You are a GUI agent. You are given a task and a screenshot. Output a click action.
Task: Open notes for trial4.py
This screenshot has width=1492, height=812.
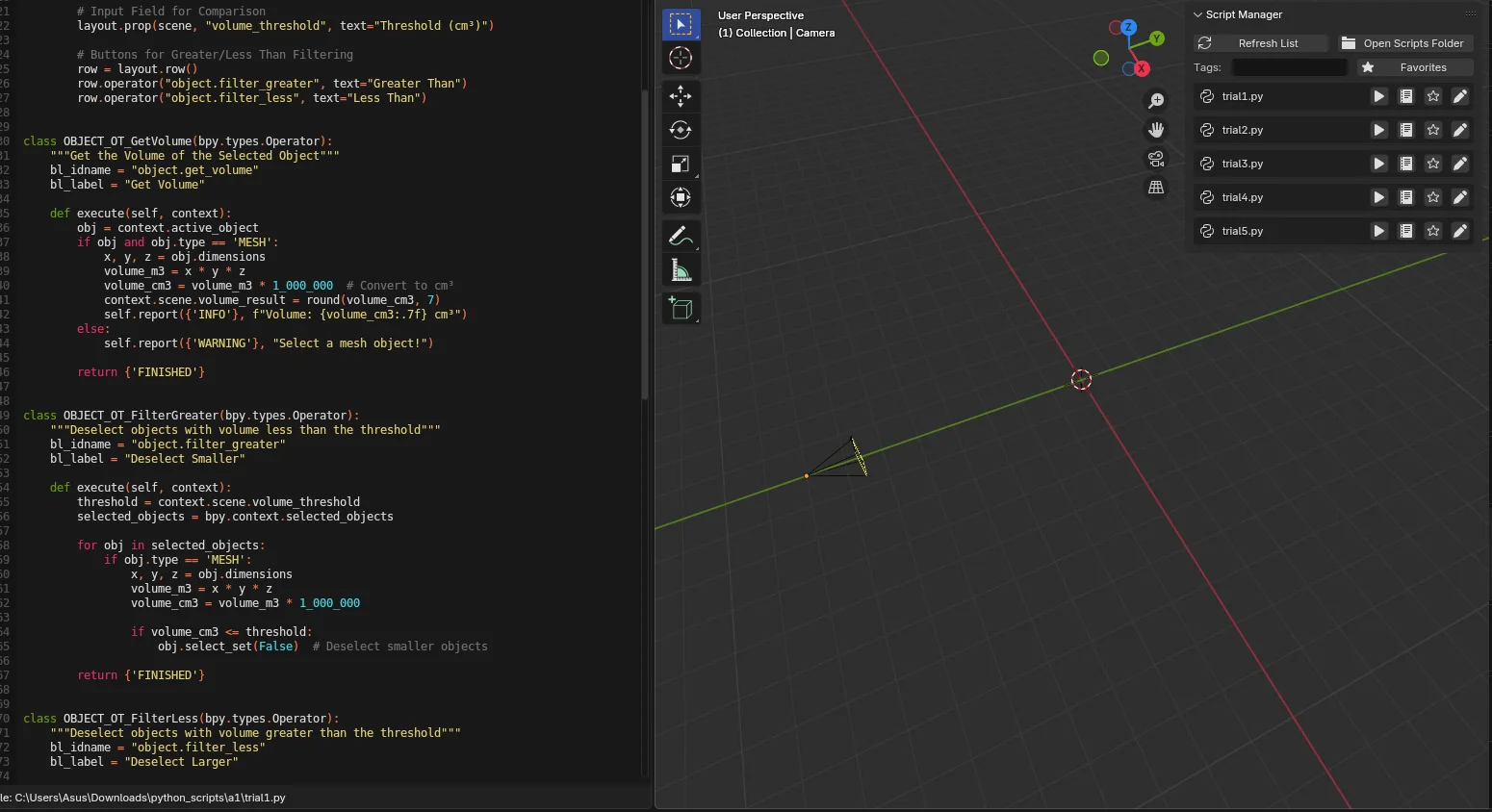[x=1406, y=197]
